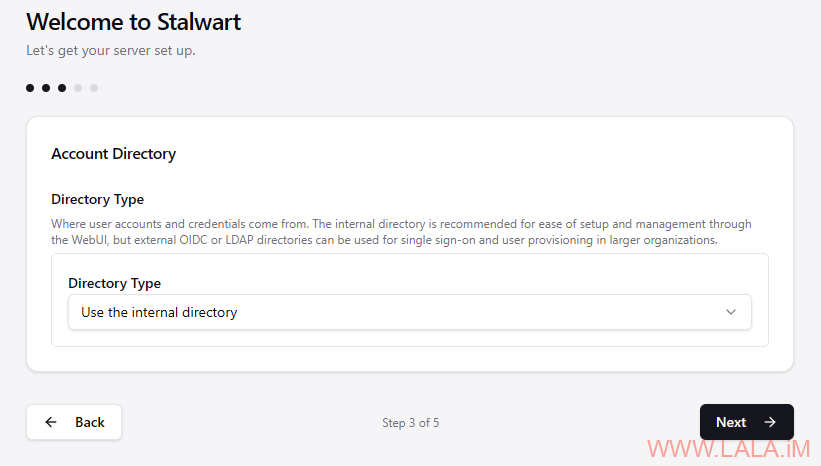The image size is (821, 466).
Task: Proceed with the Next button
Action: (747, 422)
